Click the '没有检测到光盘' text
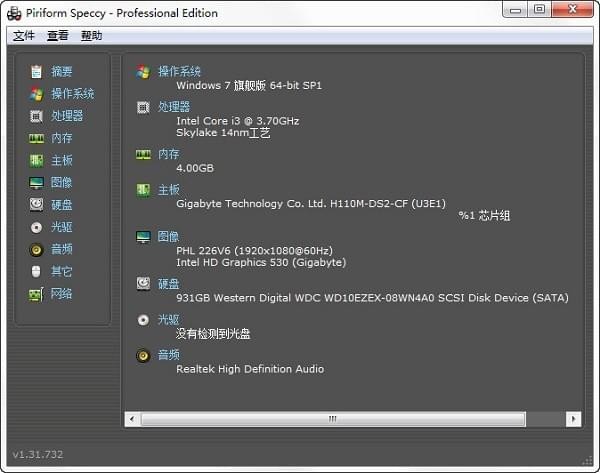The width and height of the screenshot is (600, 473). [213, 334]
